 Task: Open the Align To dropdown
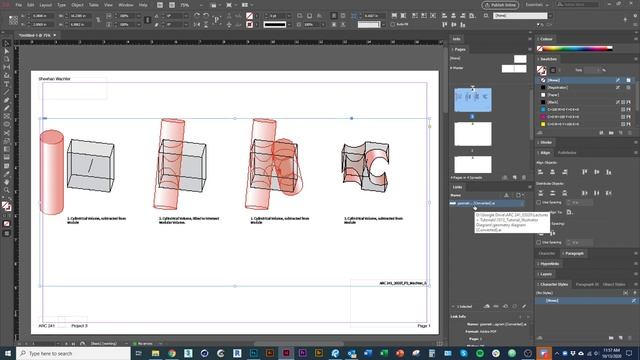[x=569, y=212]
